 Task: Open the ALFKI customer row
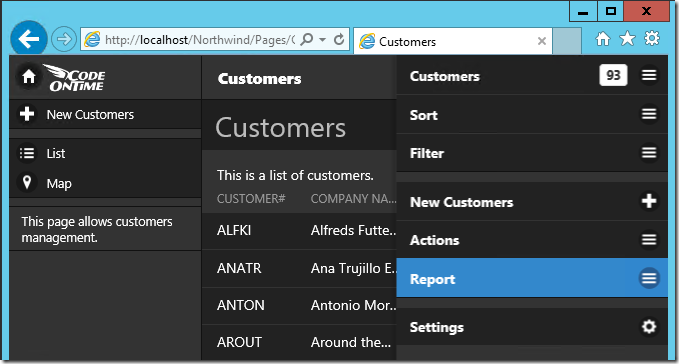(299, 231)
